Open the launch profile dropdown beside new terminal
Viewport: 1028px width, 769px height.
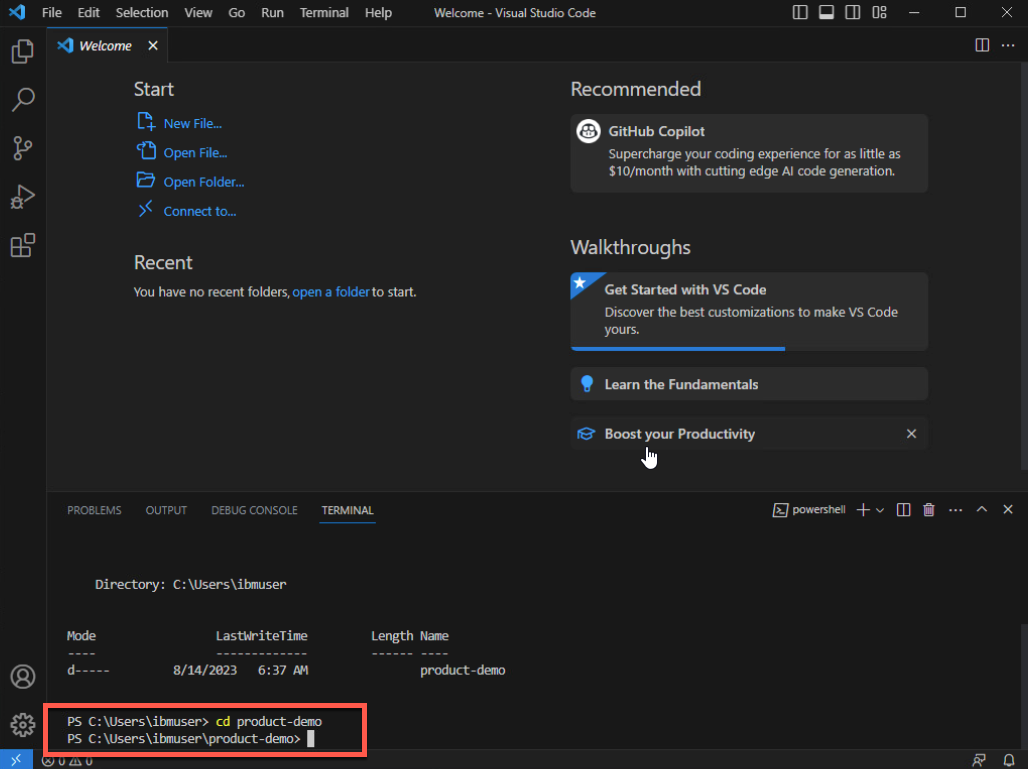click(880, 510)
